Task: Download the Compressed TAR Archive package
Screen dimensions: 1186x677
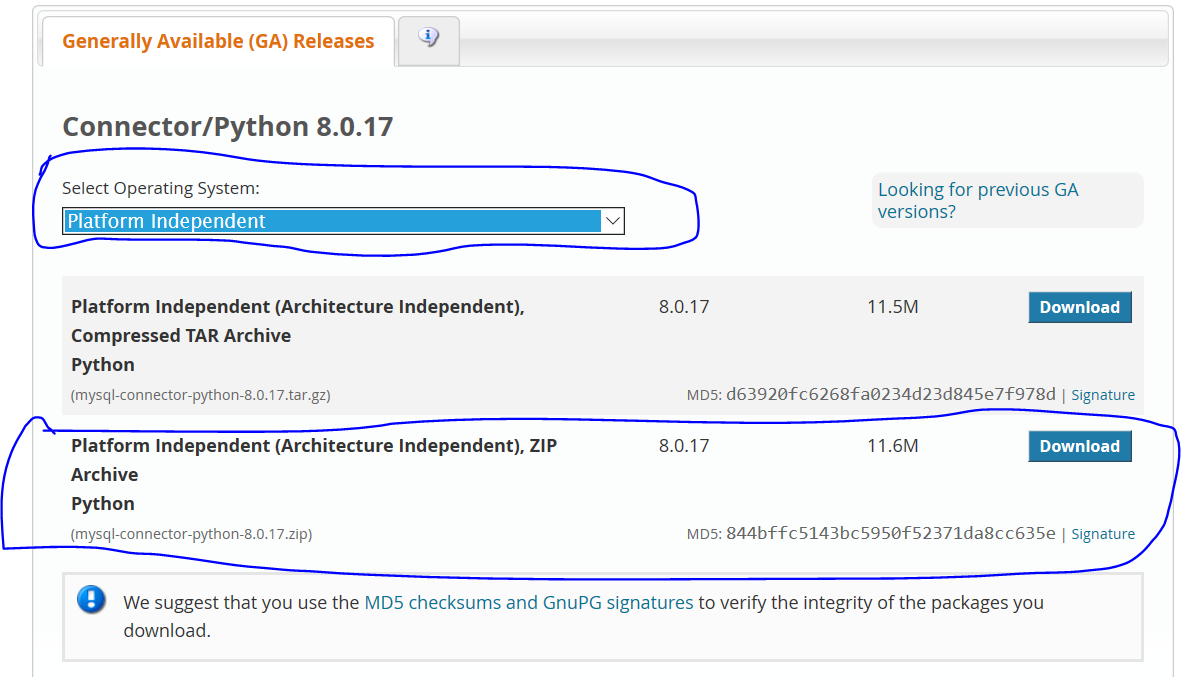Action: tap(1079, 307)
